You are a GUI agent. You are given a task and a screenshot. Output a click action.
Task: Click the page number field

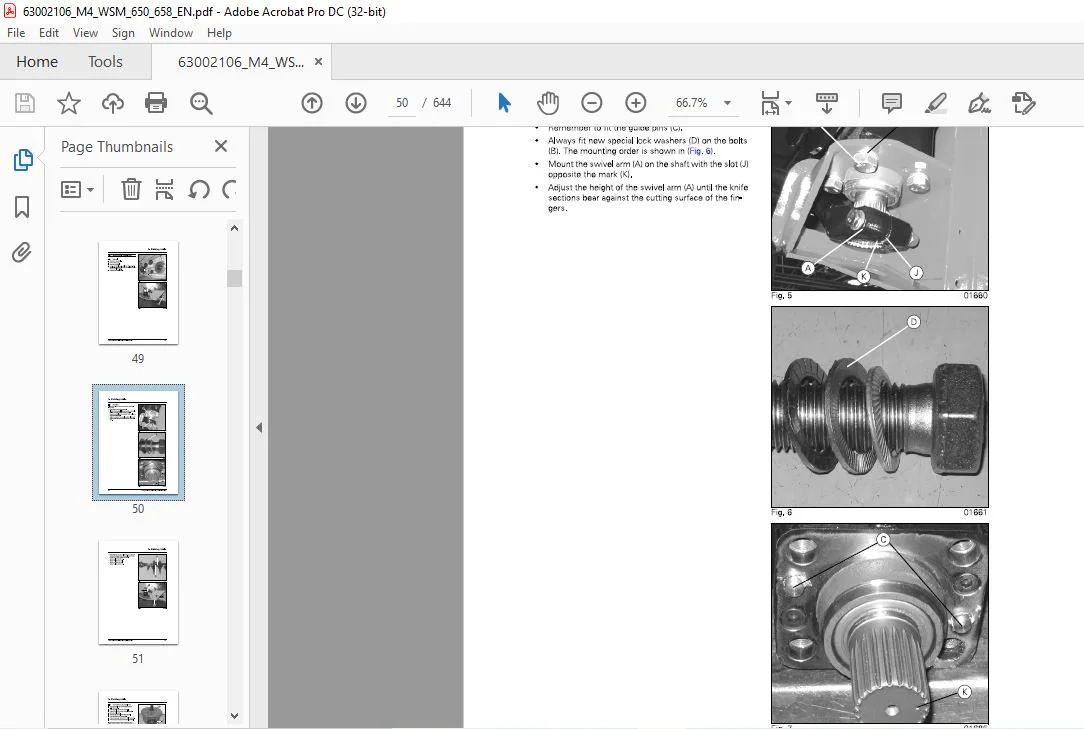point(402,103)
